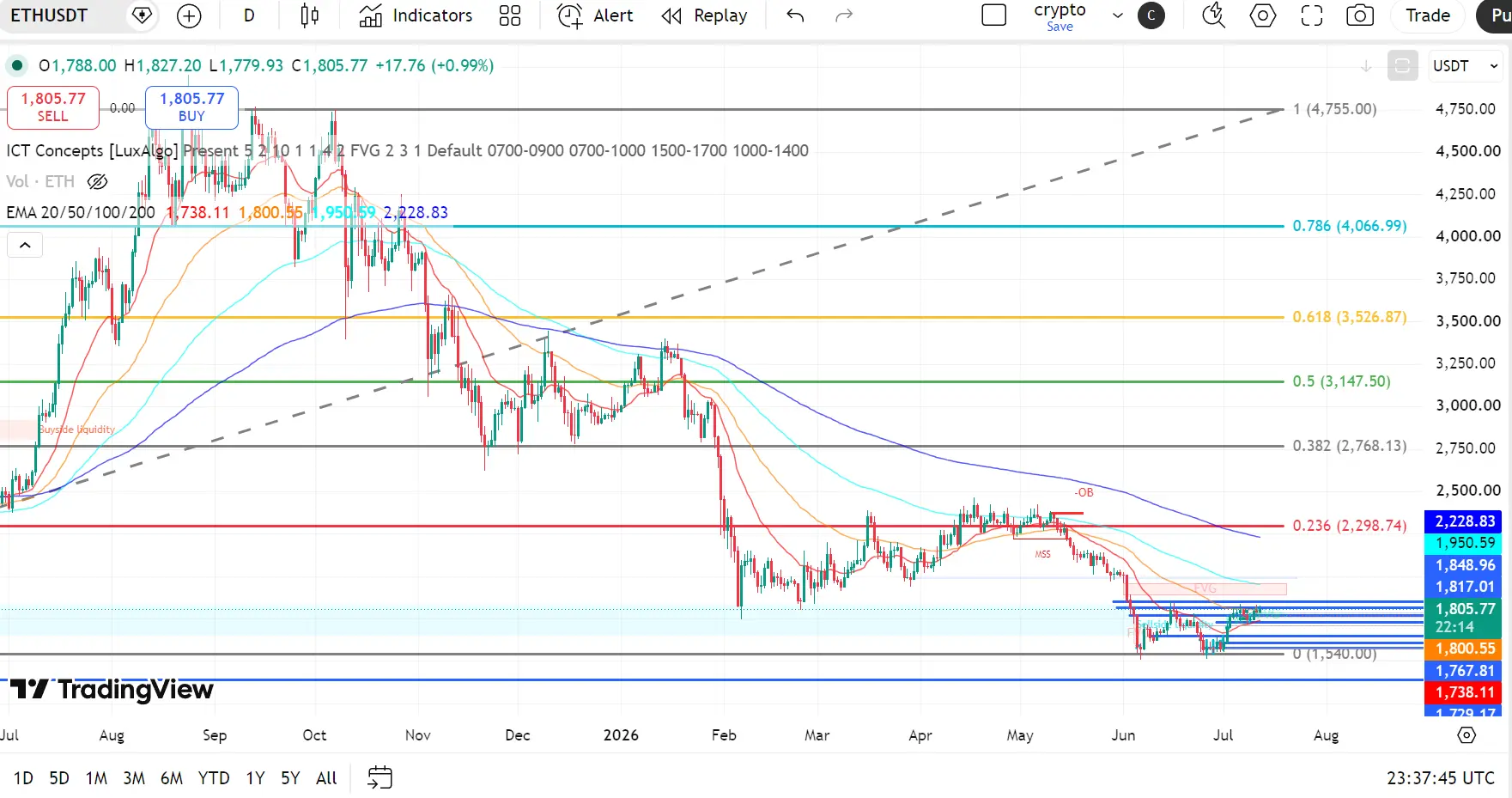
Task: Expand the crypto layout dropdown arrow
Action: point(1117,15)
